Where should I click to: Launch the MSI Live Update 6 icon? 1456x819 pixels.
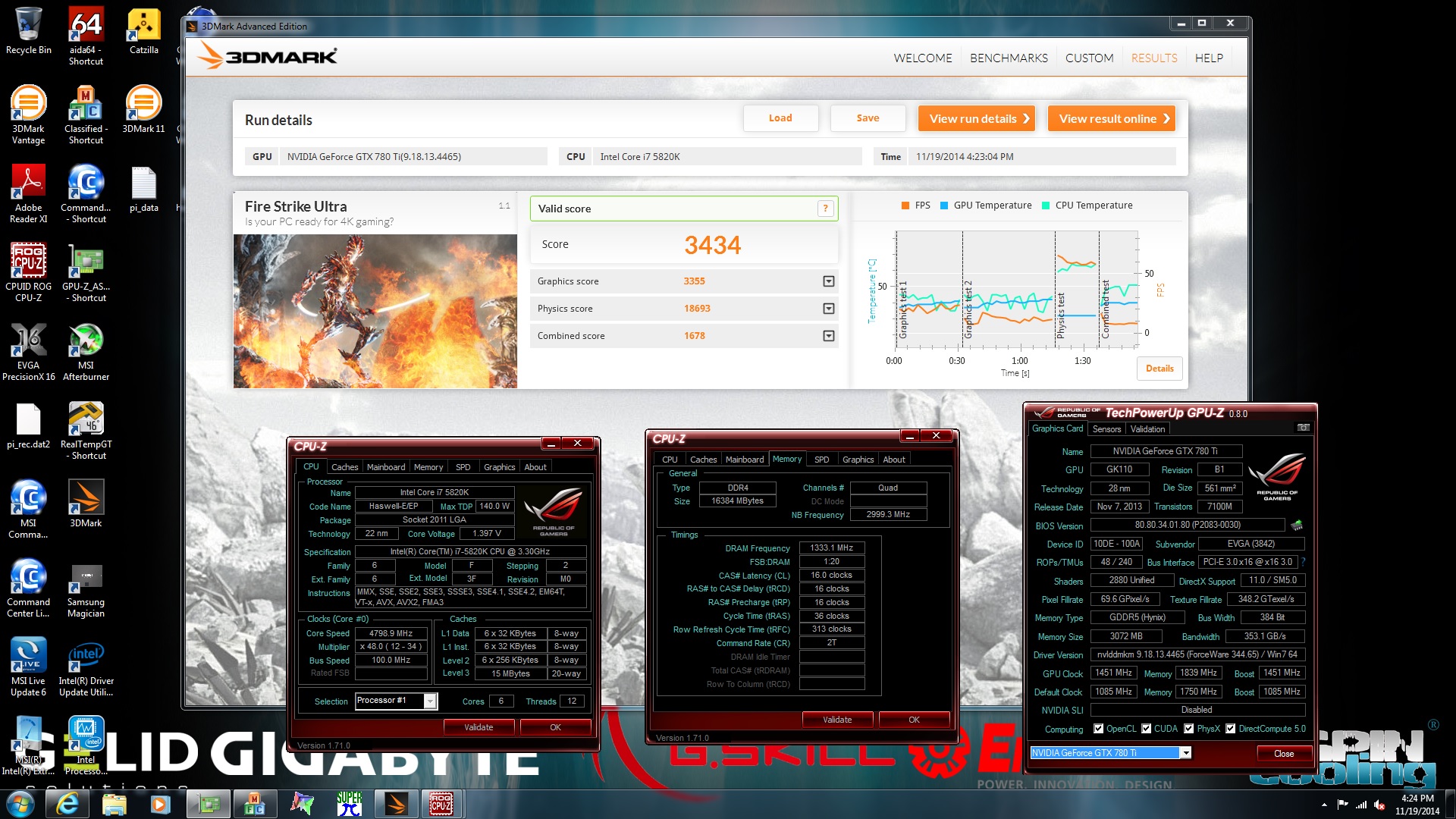click(x=29, y=667)
